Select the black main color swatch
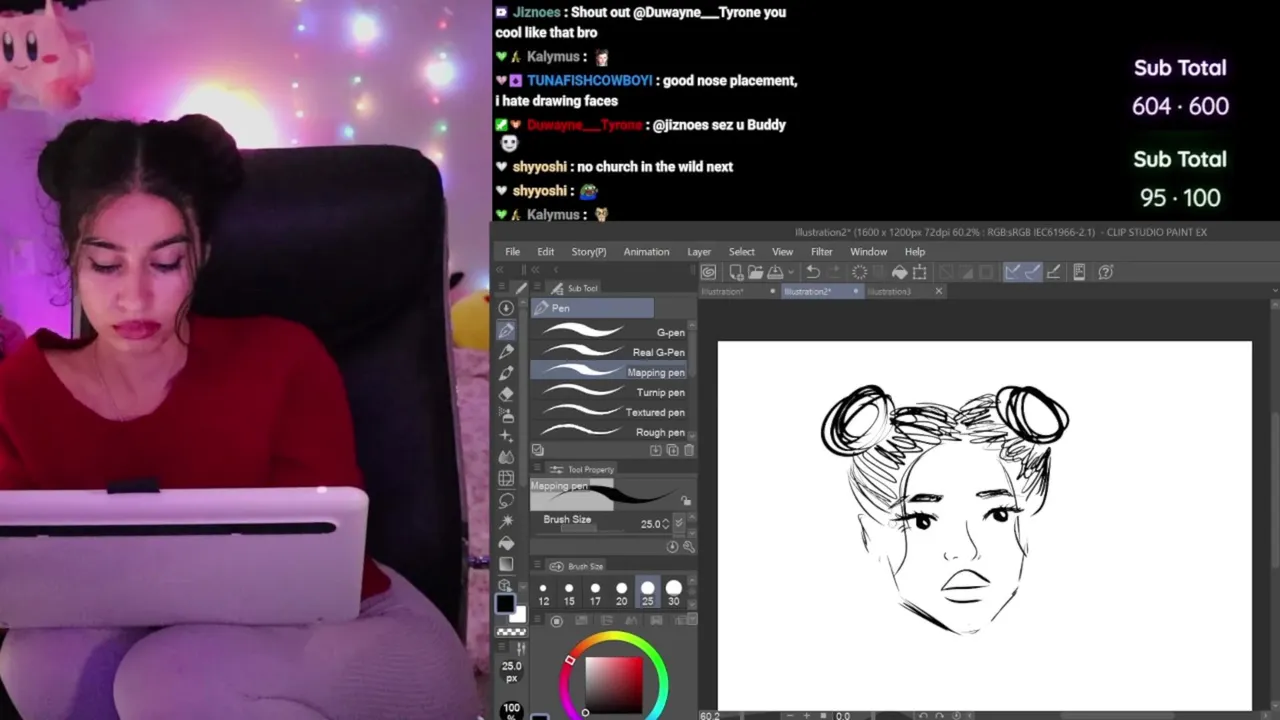 click(x=505, y=604)
